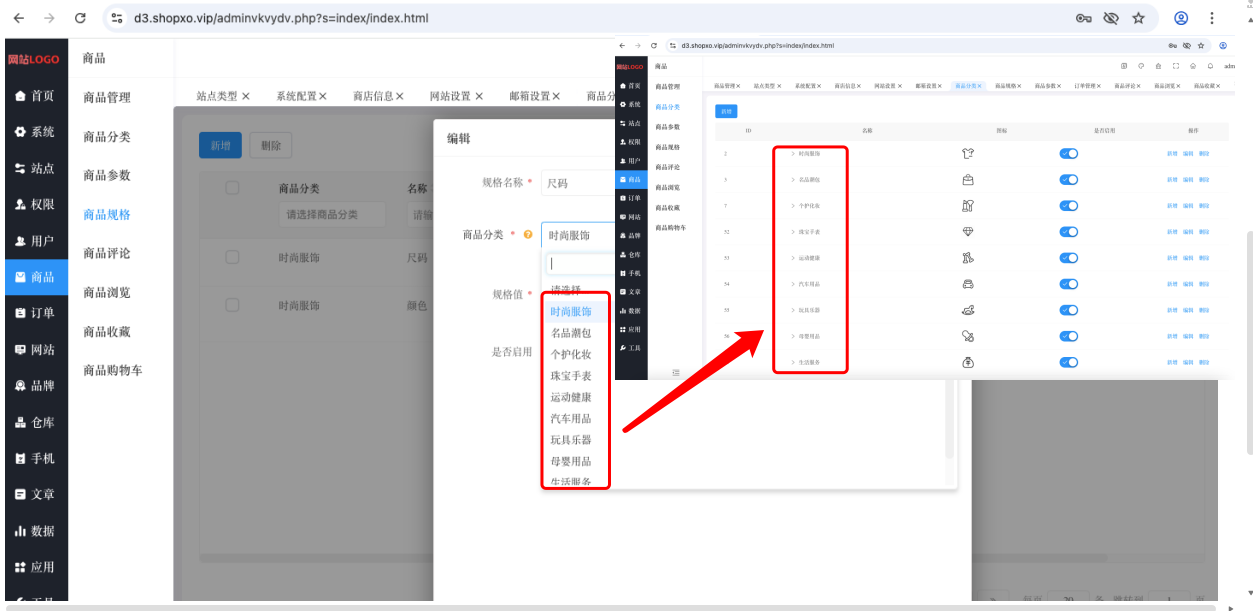Click the T-shirt icon in the inset 时尚服饰 row

967,153
